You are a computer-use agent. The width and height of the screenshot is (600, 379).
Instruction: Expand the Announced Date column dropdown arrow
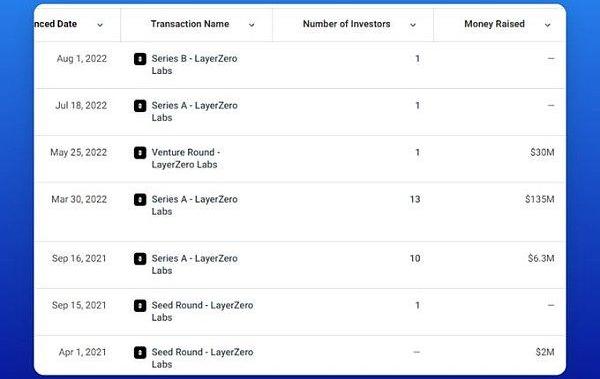(100, 25)
